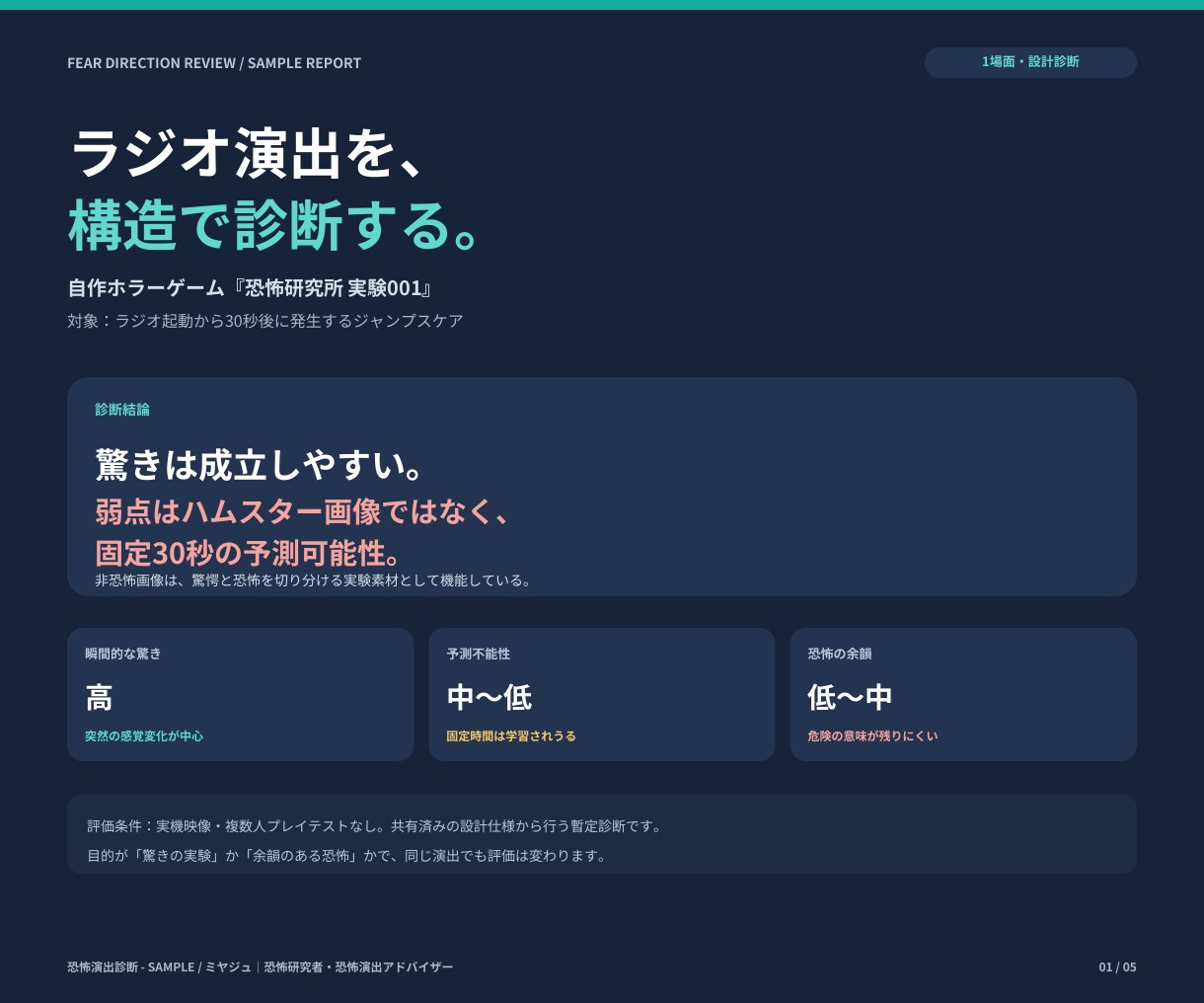Viewport: 1204px width, 1003px height.
Task: Click the page number 01 / 05
Action: [1117, 967]
